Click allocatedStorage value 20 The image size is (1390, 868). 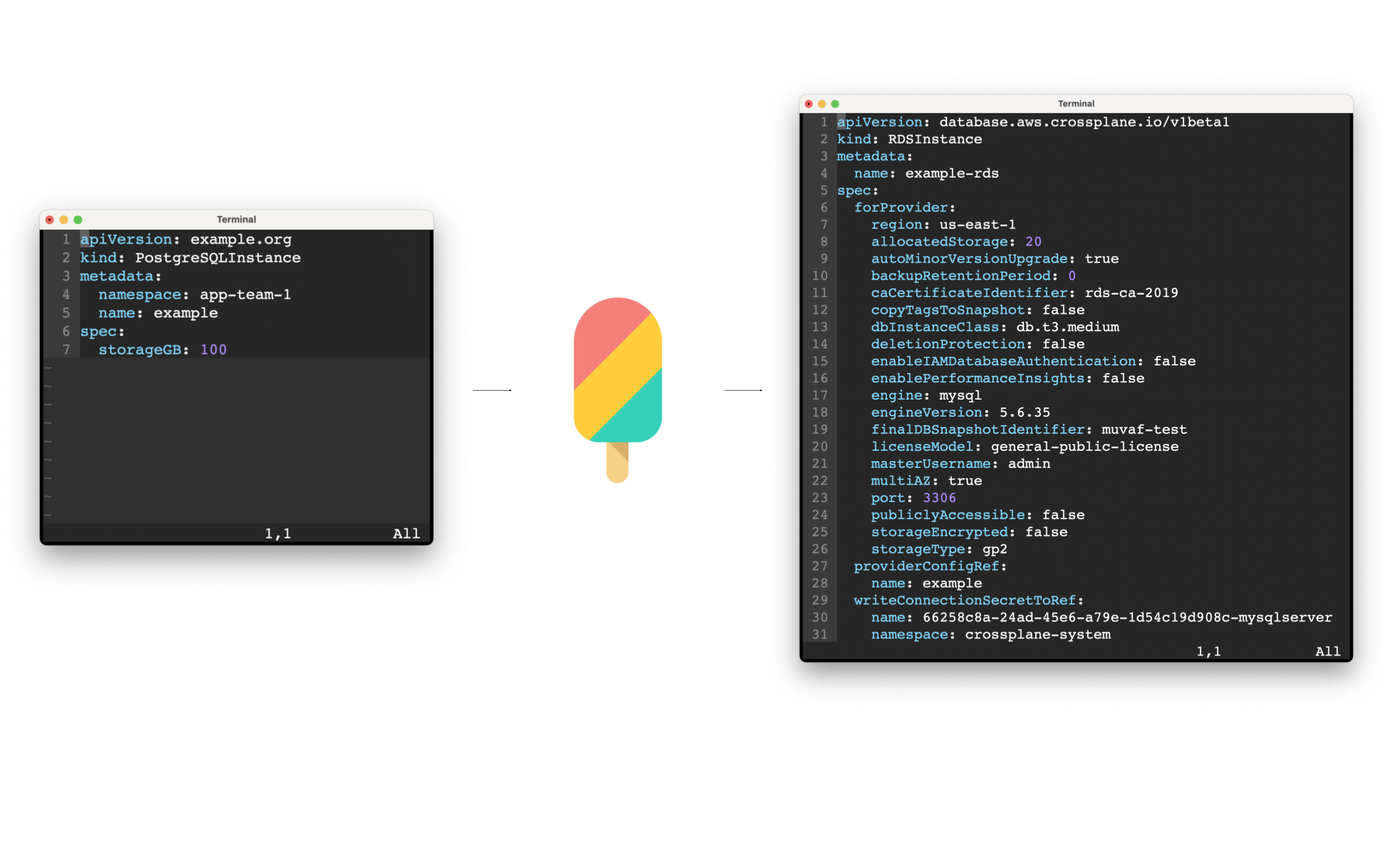click(x=1033, y=242)
